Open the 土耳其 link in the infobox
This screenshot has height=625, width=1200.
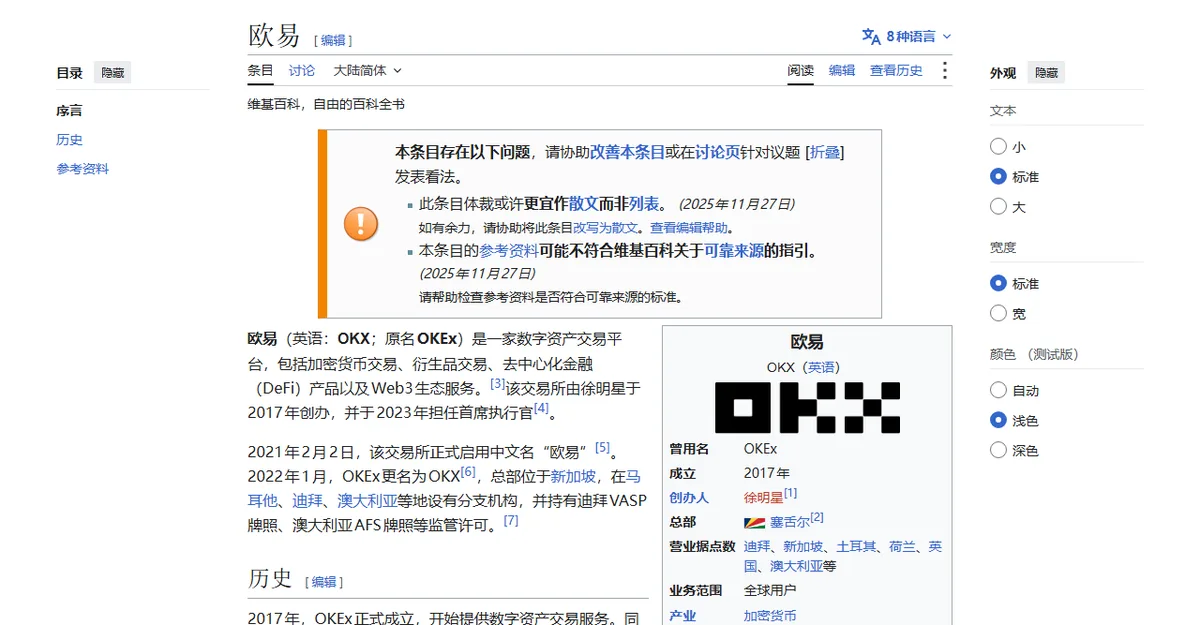point(856,546)
